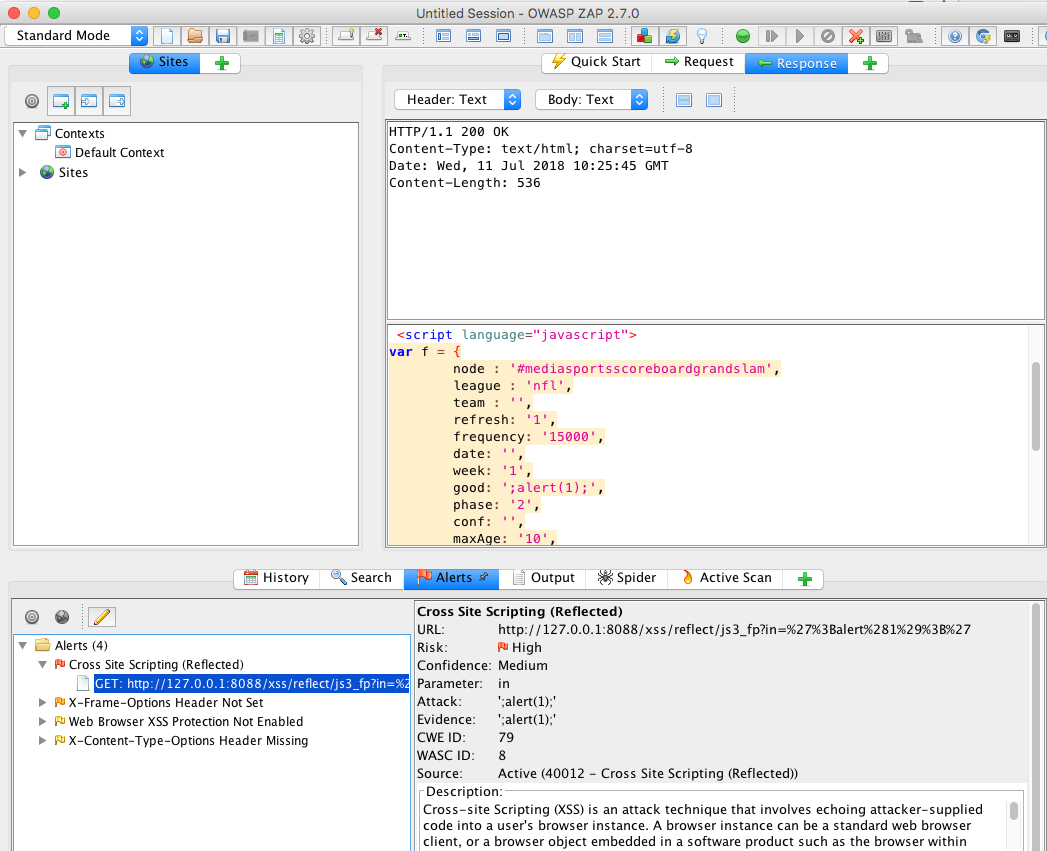
Task: Open the Standard Mode dropdown
Action: [x=76, y=35]
